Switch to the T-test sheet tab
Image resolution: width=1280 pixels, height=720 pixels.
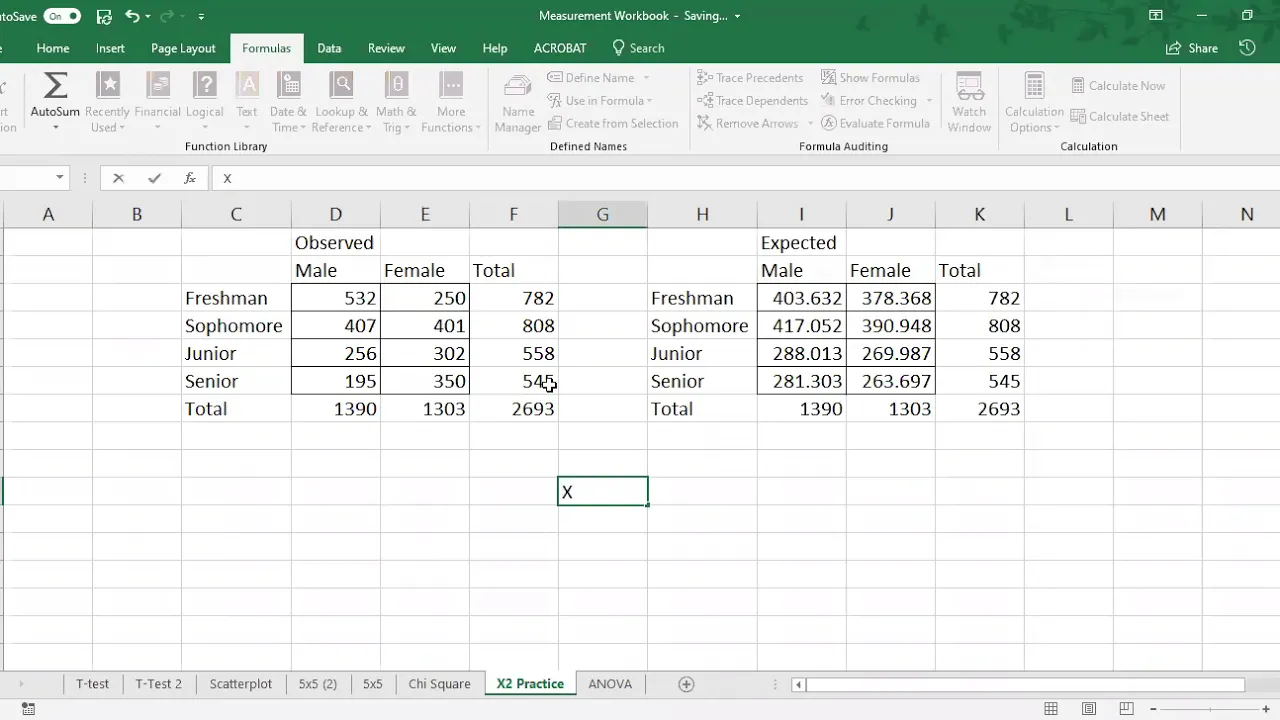pyautogui.click(x=92, y=684)
